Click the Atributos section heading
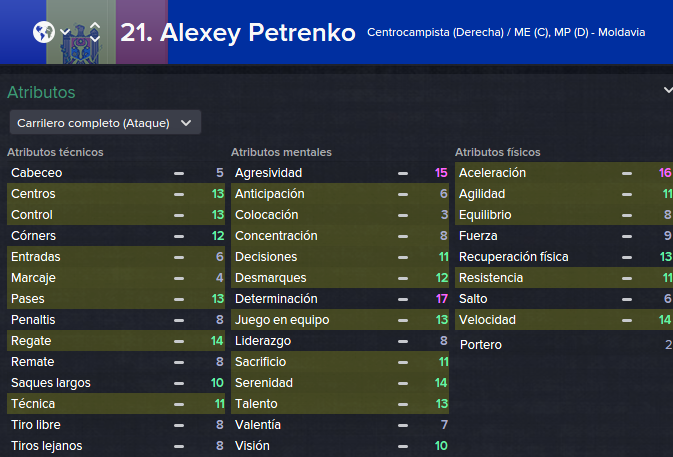The height and width of the screenshot is (457, 673). coord(41,92)
